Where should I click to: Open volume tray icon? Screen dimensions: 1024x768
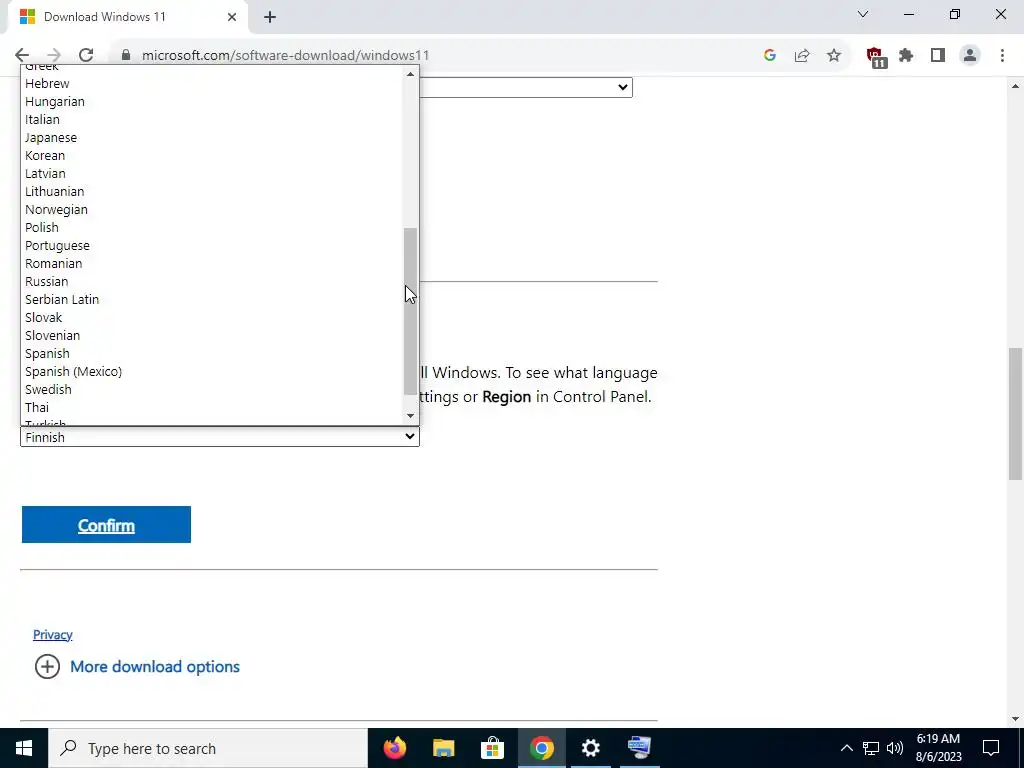(895, 748)
